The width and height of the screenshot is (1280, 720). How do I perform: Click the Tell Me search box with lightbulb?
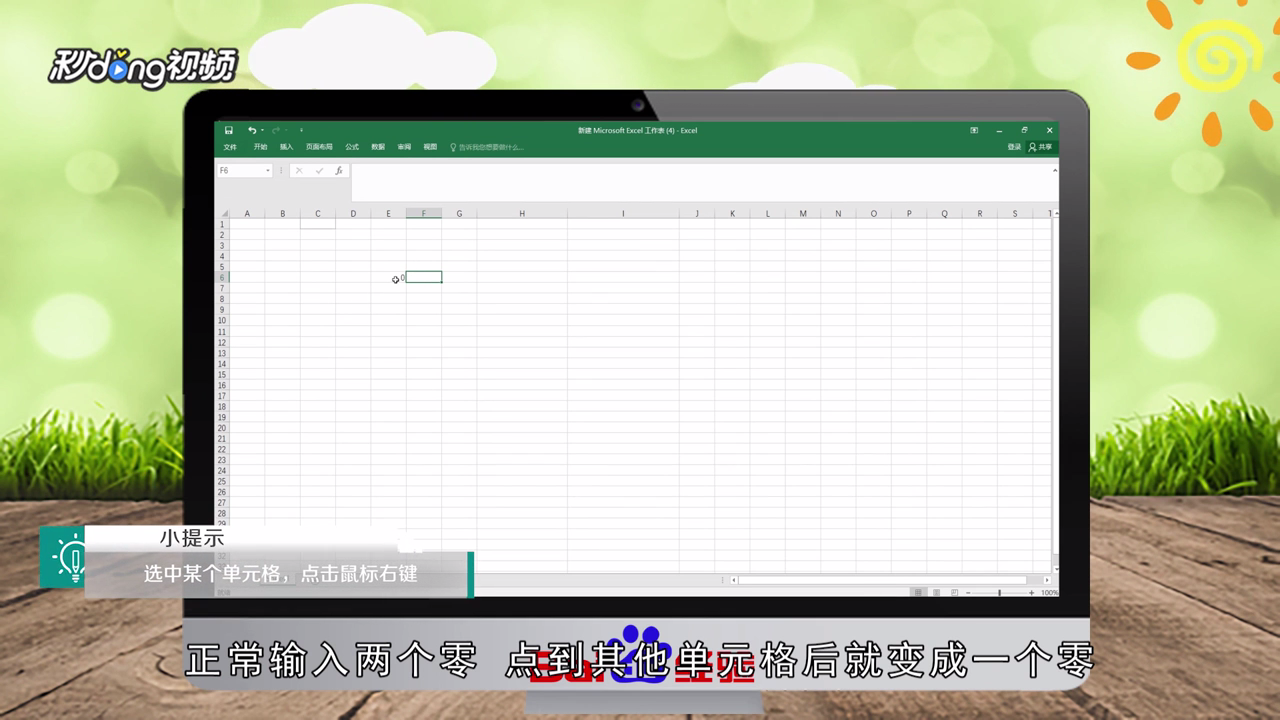pyautogui.click(x=487, y=147)
